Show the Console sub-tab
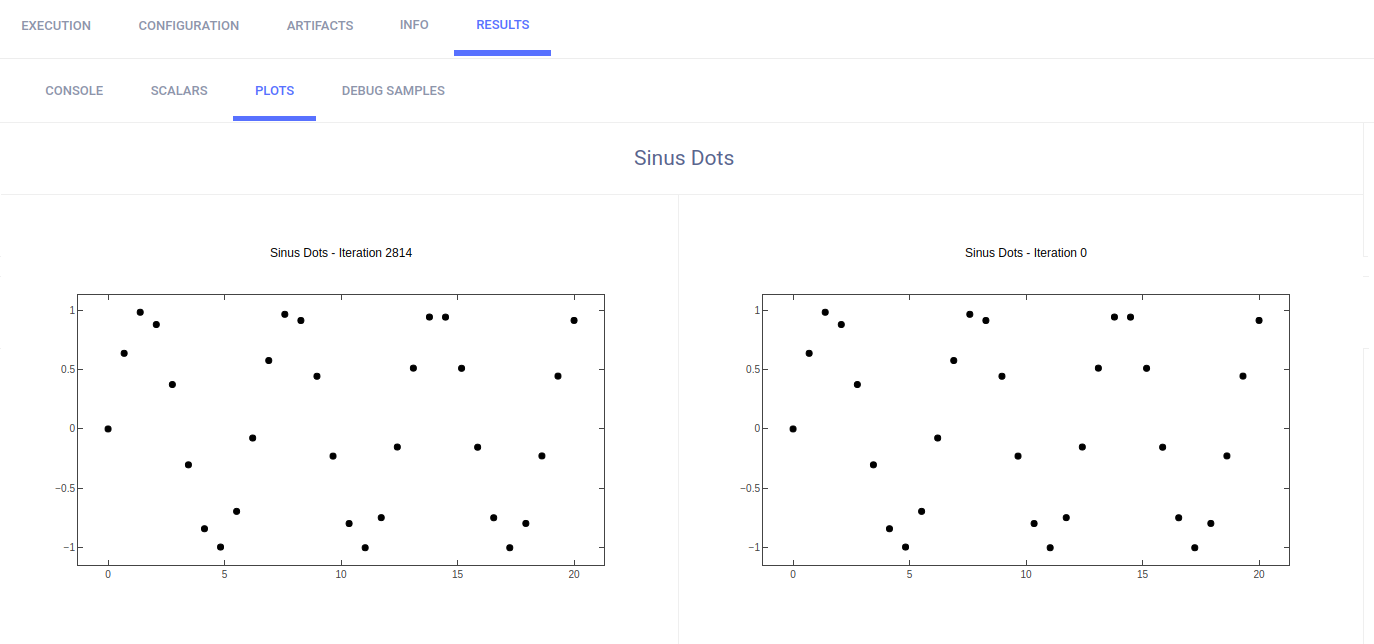Screen dimensions: 1374x644 [x=74, y=91]
